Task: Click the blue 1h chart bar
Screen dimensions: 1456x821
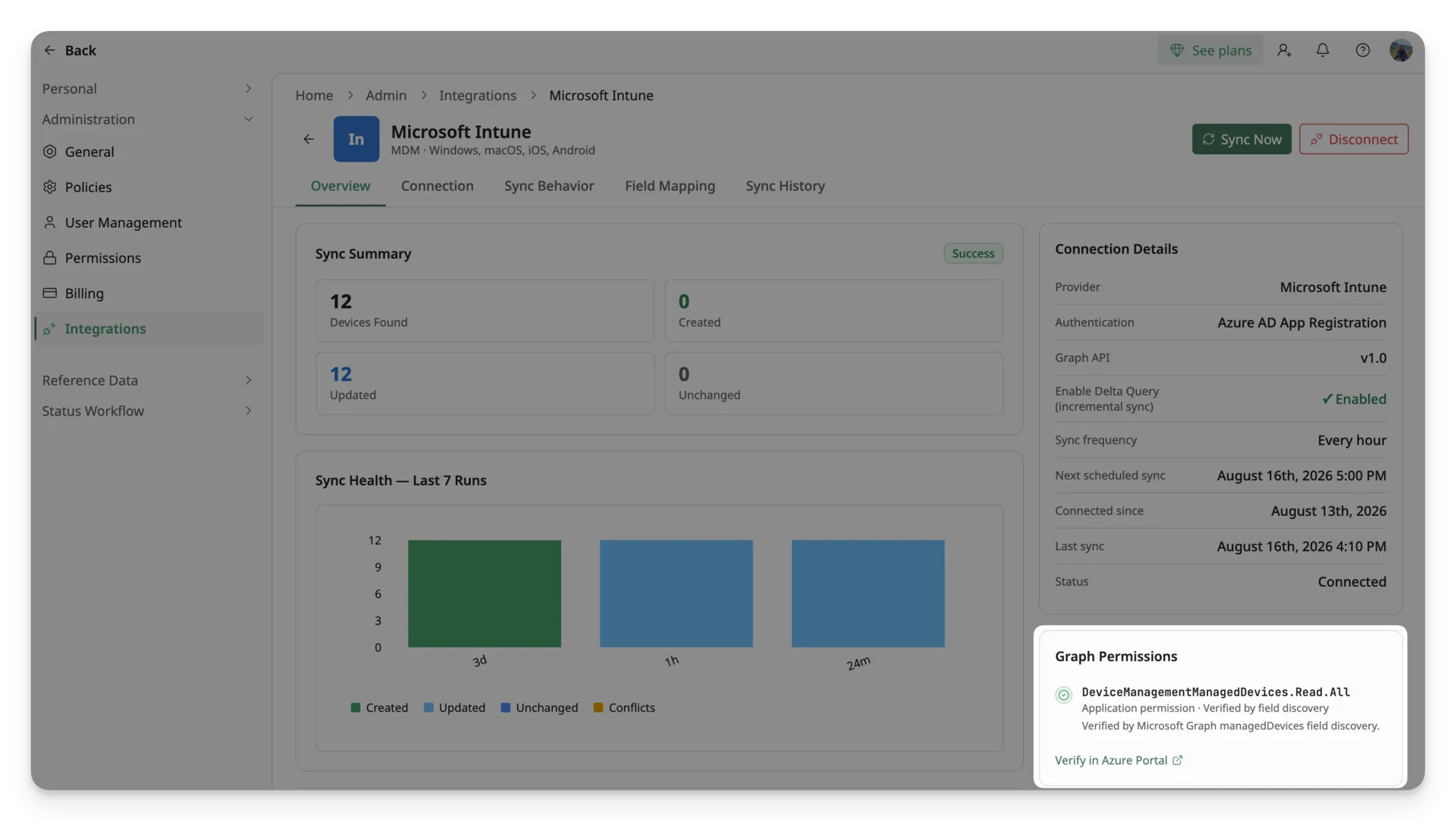Action: pos(676,593)
